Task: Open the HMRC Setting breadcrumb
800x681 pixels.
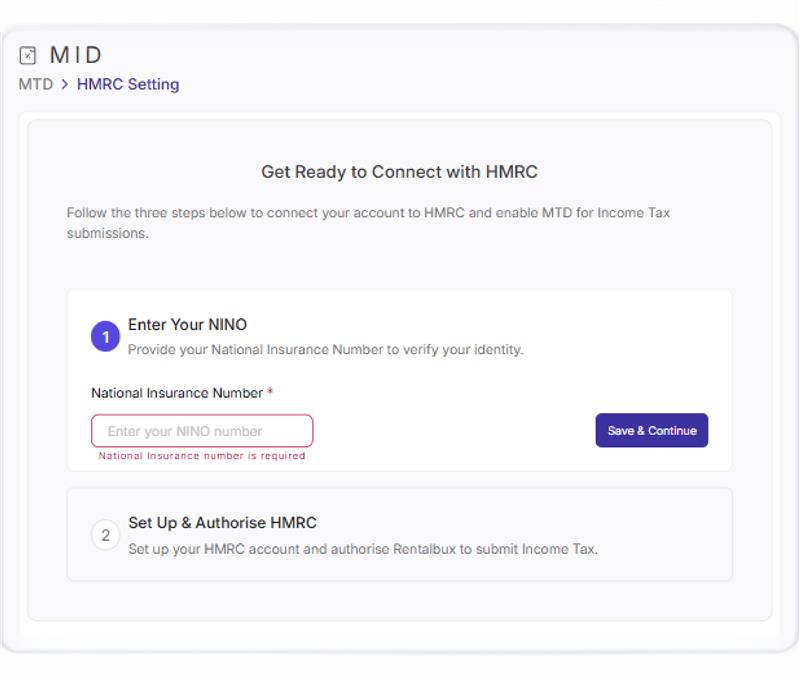Action: click(x=128, y=84)
